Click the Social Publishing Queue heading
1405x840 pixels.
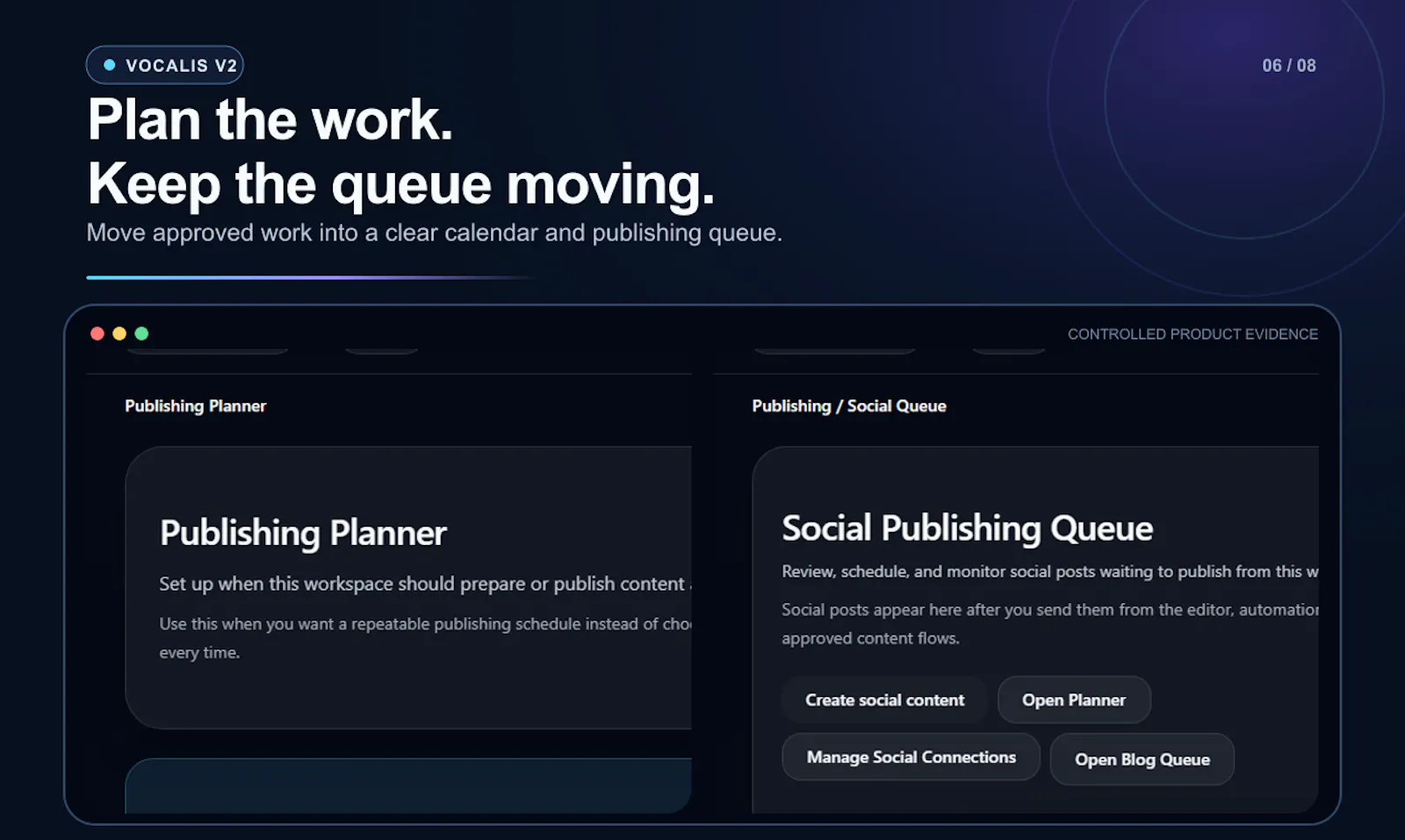tap(967, 528)
